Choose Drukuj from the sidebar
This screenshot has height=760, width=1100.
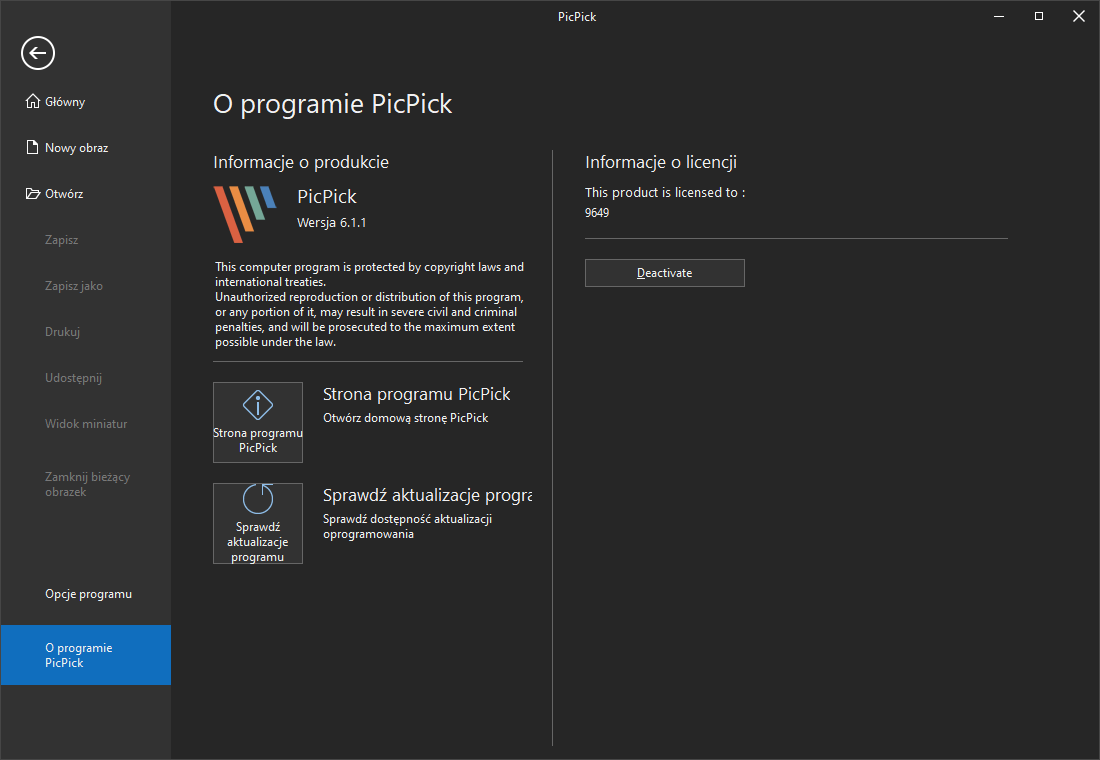point(62,332)
